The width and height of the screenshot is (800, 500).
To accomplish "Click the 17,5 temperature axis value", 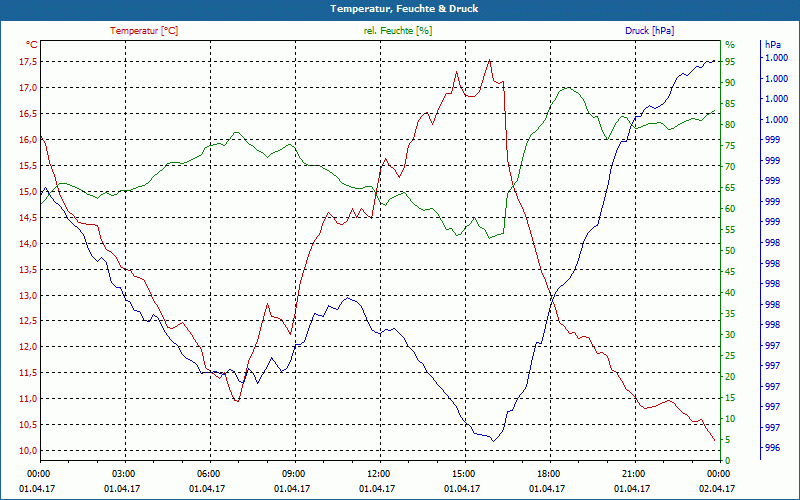I will tap(28, 62).
